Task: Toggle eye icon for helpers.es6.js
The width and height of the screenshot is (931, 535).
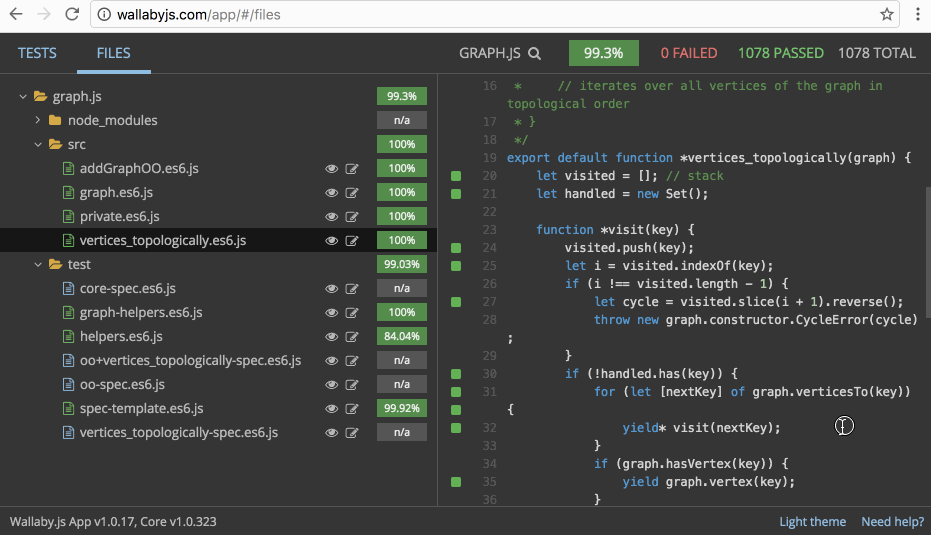Action: (x=331, y=337)
